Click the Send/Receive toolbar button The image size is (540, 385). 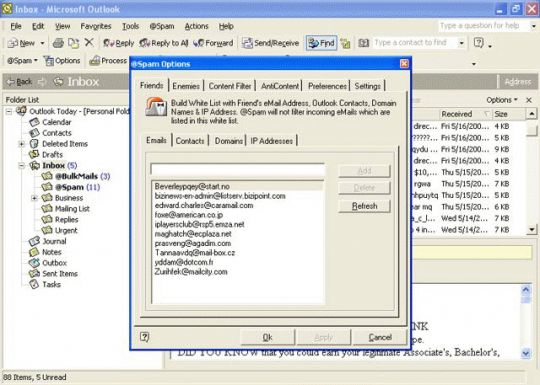click(x=270, y=43)
